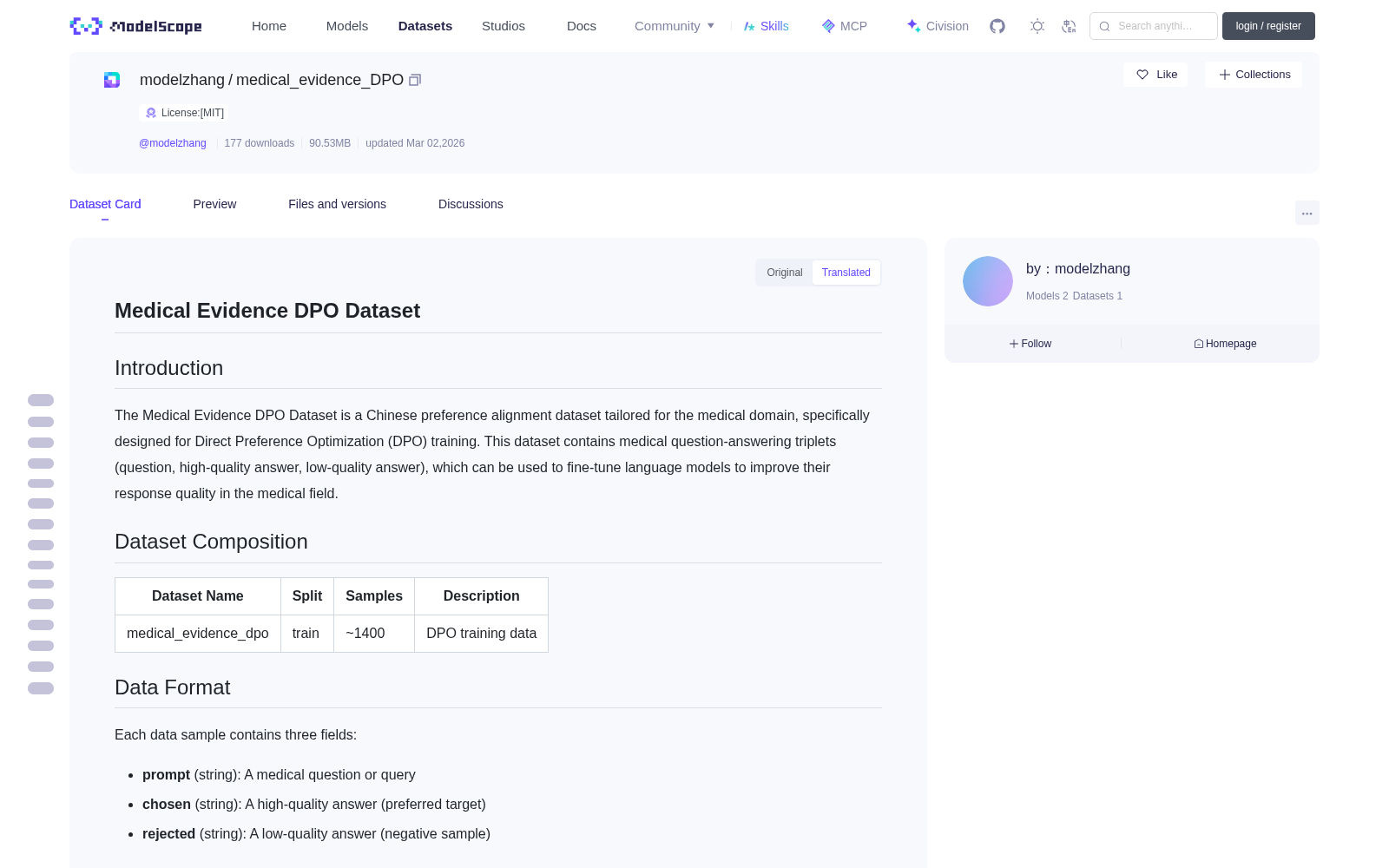Click the "~1400" table cell
The image size is (1389, 868).
click(x=374, y=634)
